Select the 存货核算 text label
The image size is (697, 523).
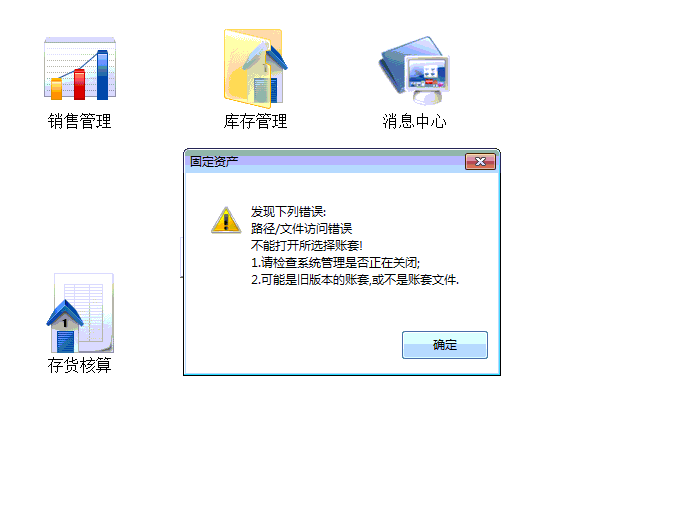pos(80,365)
